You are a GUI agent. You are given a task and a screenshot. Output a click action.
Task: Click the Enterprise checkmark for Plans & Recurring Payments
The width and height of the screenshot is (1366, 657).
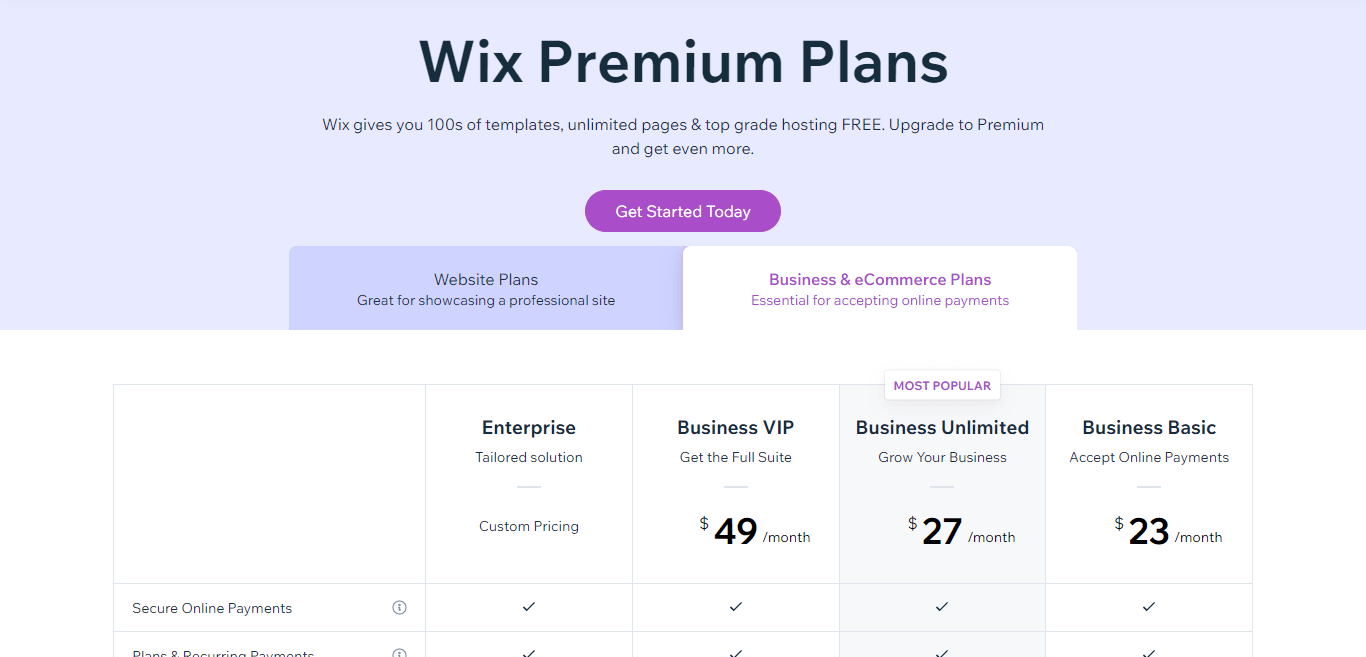[528, 651]
